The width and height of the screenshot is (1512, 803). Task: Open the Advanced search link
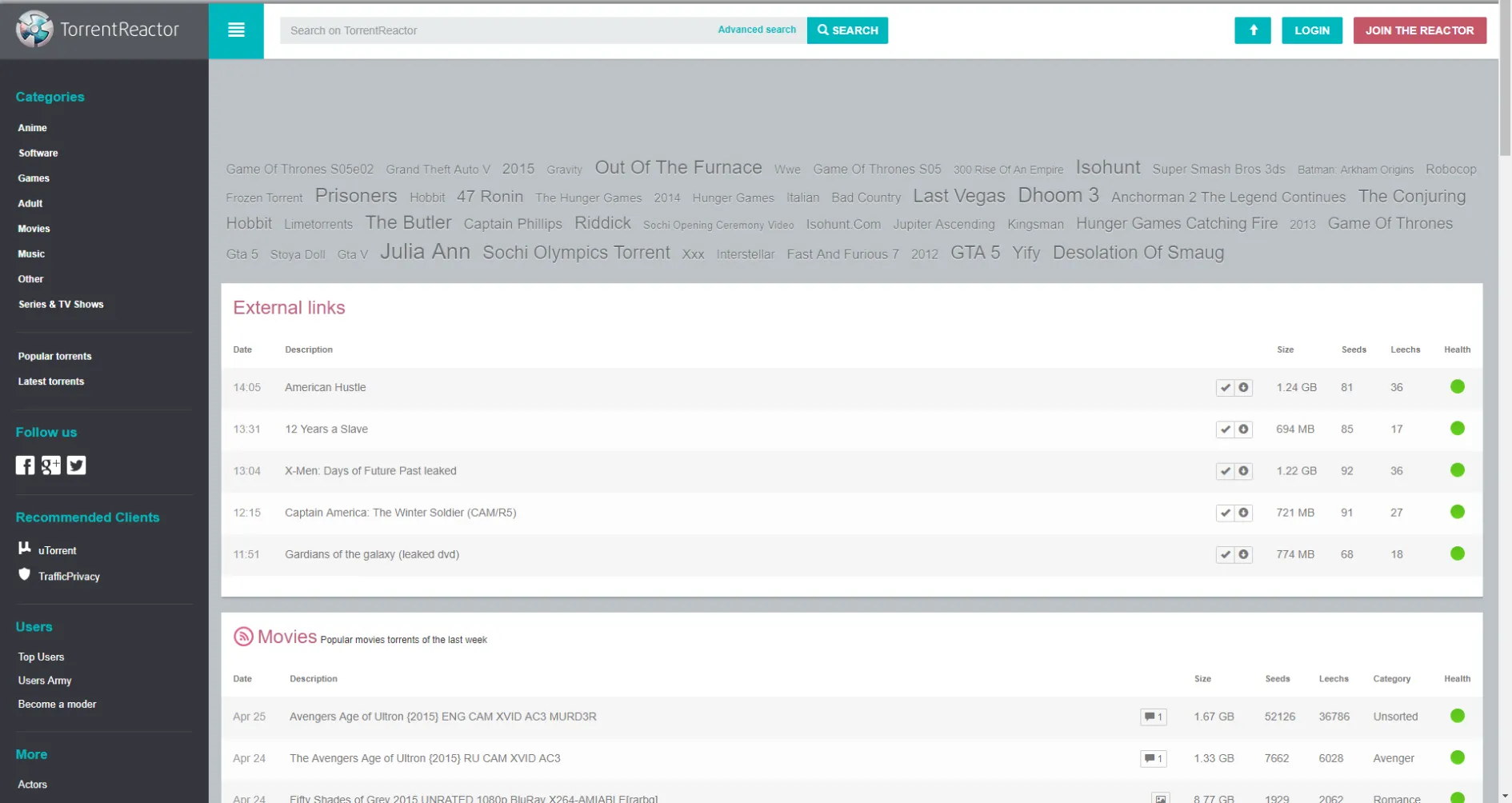point(756,29)
